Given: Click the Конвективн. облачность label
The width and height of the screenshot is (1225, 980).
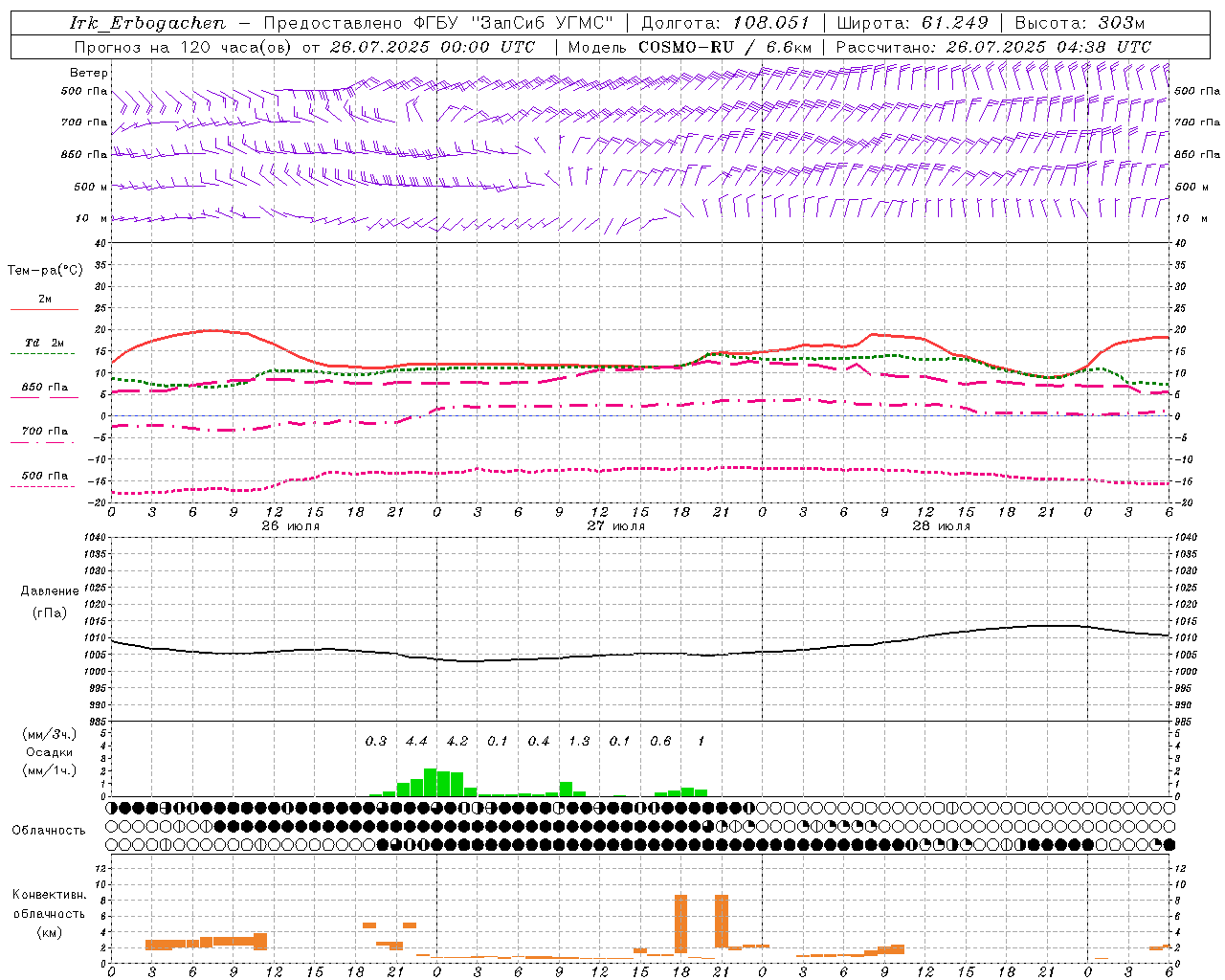Looking at the screenshot, I should pyautogui.click(x=49, y=904).
